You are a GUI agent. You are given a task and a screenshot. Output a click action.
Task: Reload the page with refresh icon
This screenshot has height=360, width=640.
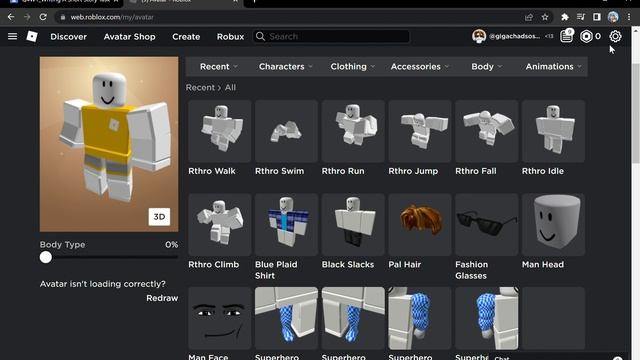pos(43,17)
